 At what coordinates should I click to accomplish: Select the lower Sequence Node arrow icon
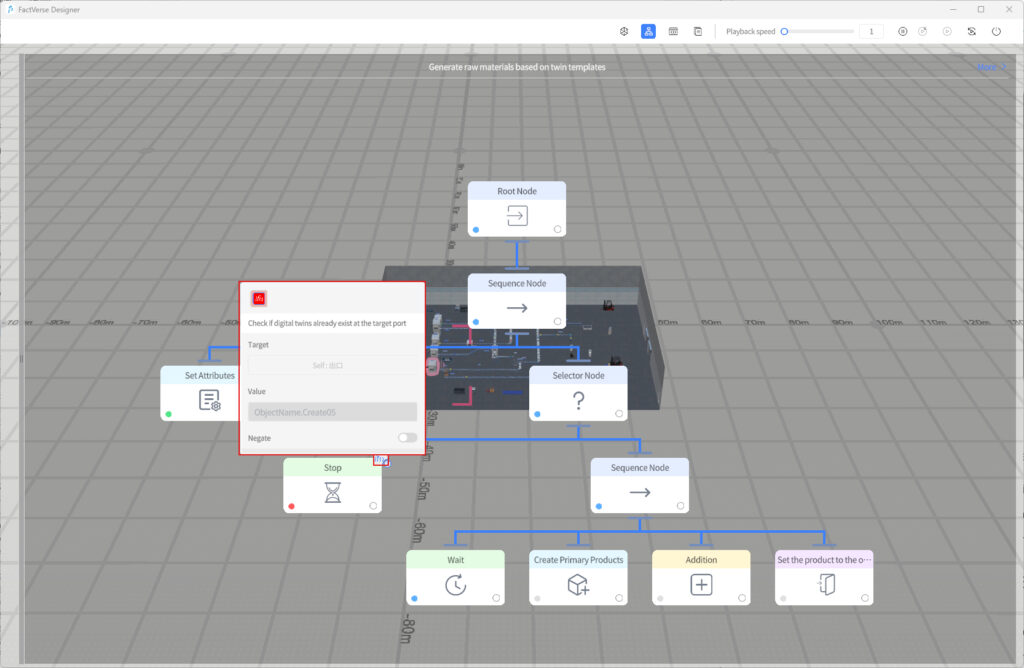(640, 492)
